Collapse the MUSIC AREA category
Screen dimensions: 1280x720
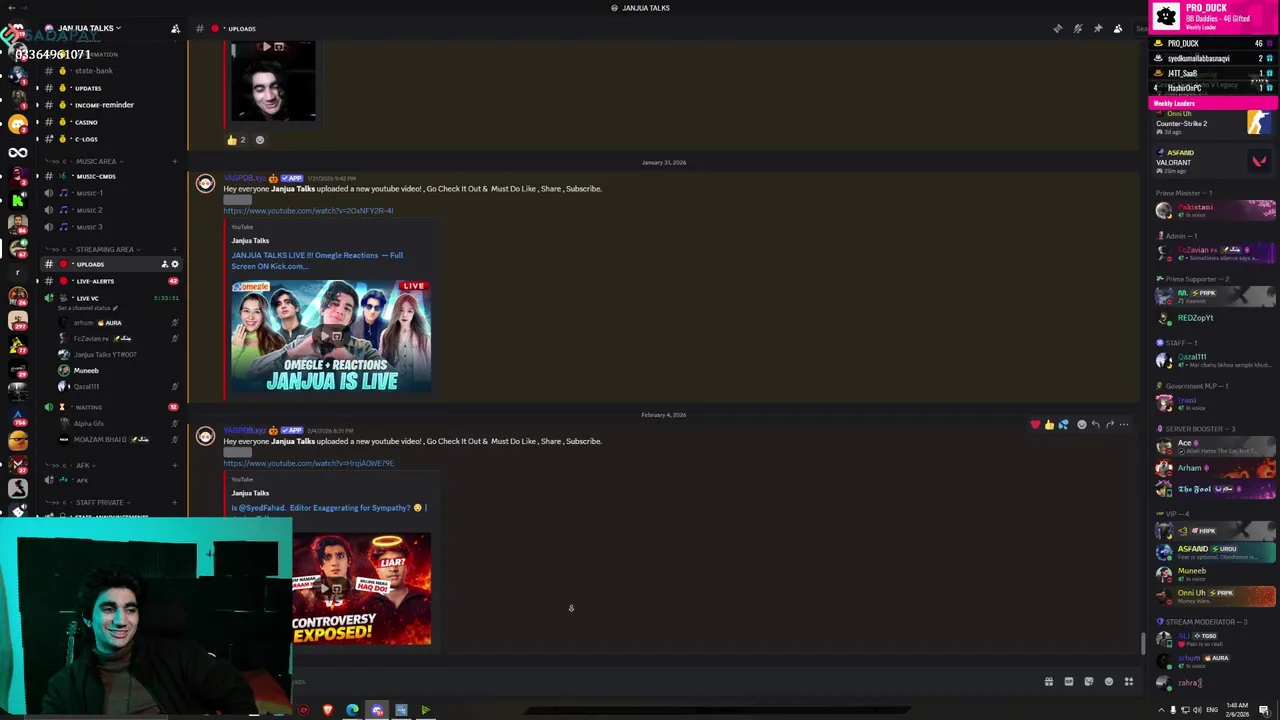coord(95,161)
